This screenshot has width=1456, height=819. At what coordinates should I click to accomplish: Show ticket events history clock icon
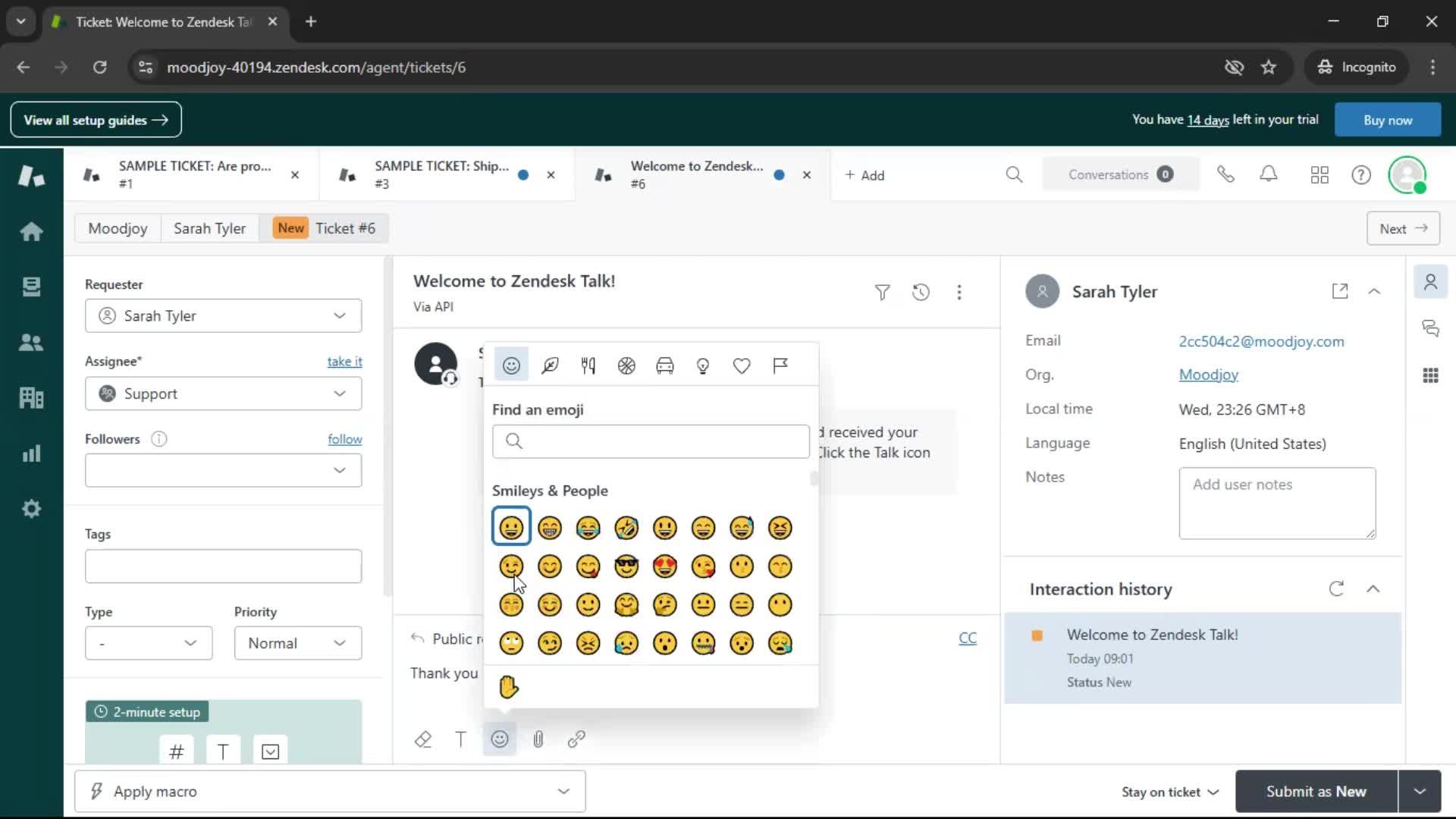(x=921, y=293)
